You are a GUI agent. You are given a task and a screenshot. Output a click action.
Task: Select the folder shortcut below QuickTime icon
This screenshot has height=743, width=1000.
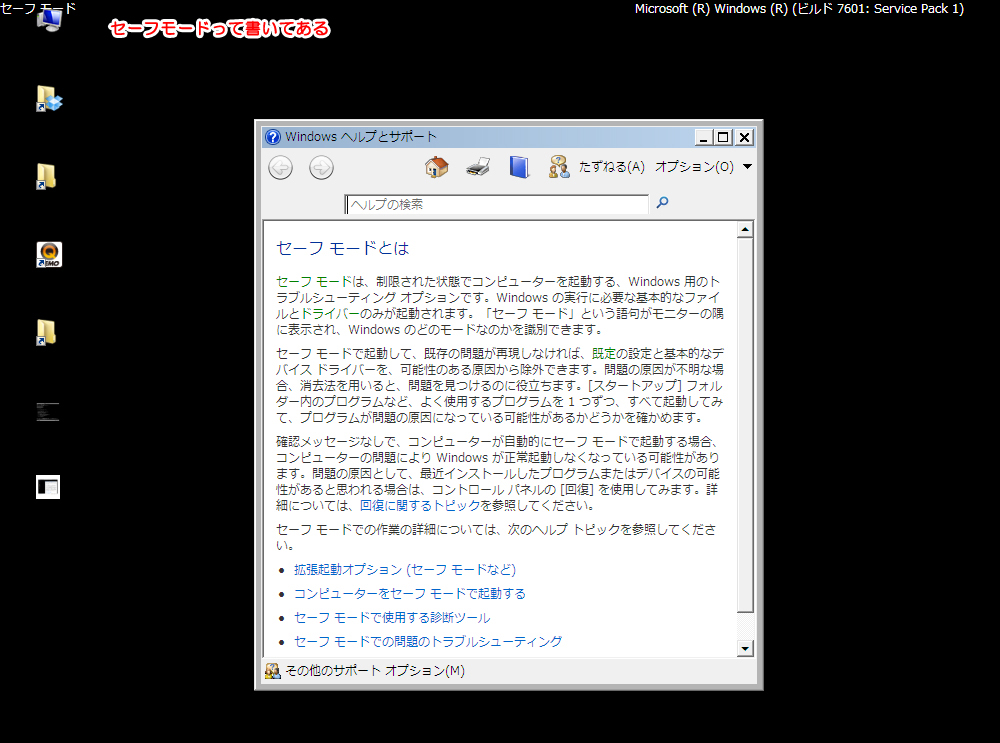tap(47, 332)
